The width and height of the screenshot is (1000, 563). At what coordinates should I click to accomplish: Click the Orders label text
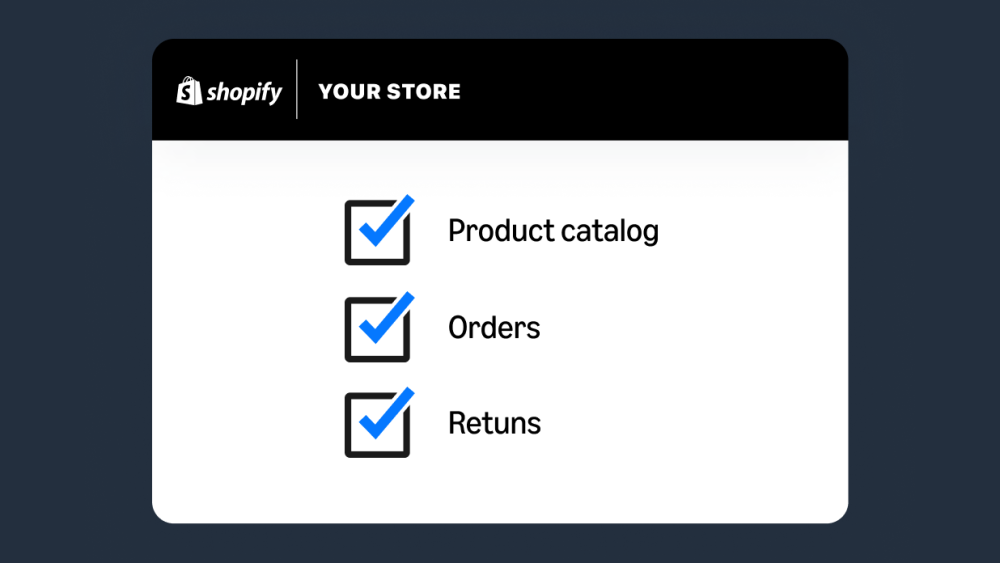494,328
